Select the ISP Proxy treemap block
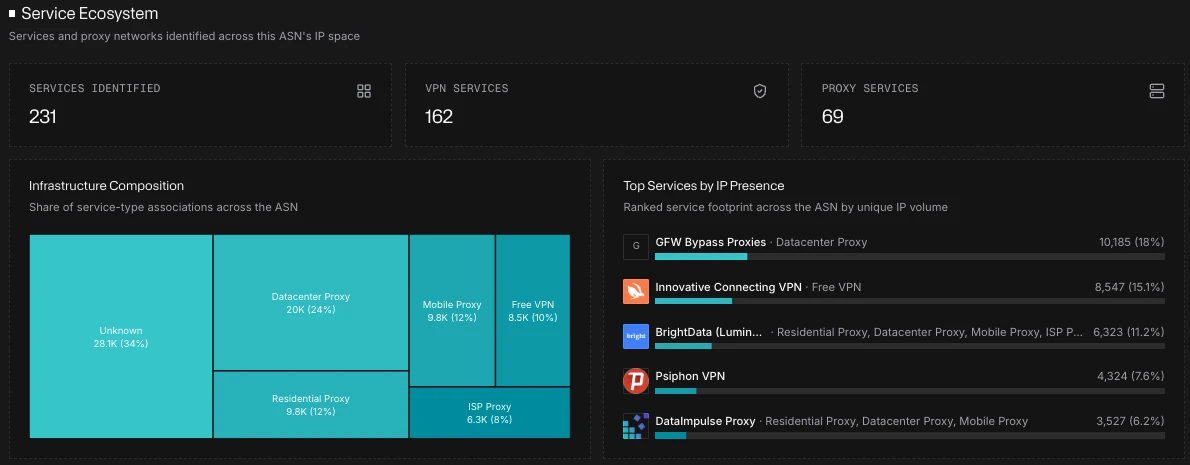The height and width of the screenshot is (465, 1190). (x=490, y=413)
